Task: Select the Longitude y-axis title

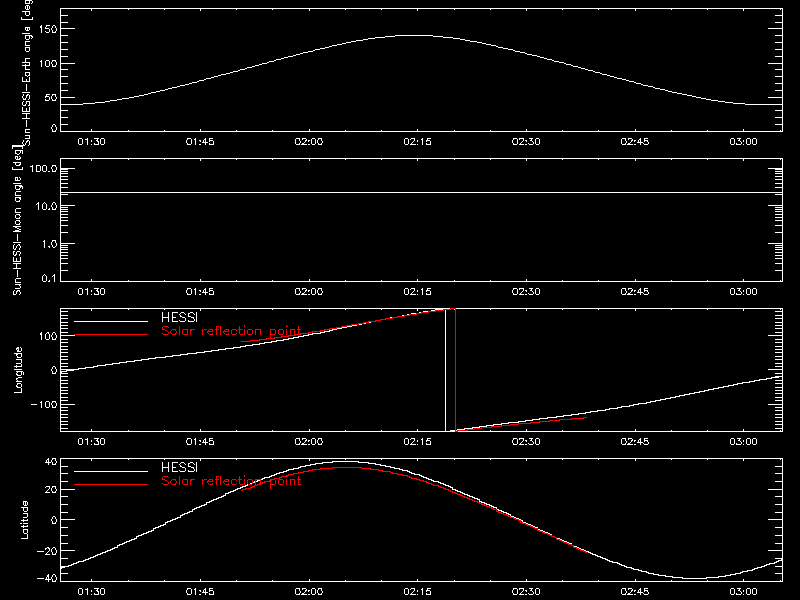Action: [x=18, y=370]
